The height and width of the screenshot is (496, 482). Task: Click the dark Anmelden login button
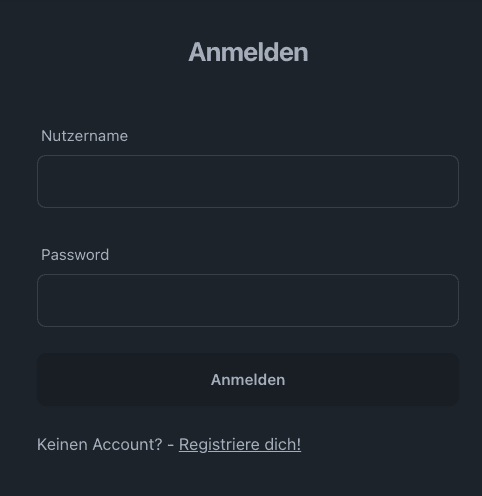248,380
